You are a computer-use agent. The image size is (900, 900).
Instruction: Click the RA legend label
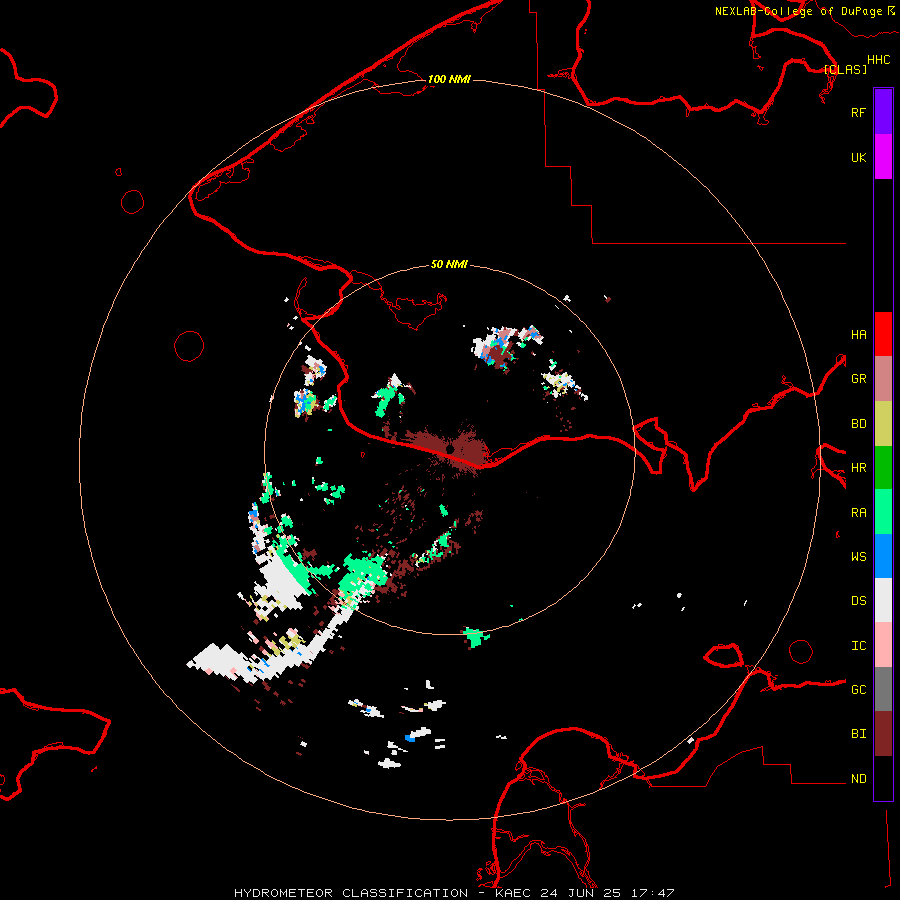click(x=859, y=513)
